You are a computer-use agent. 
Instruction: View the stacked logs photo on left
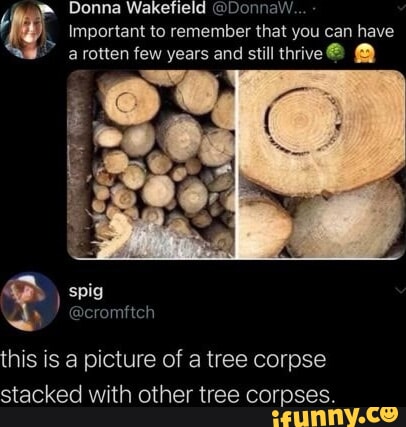[x=151, y=164]
